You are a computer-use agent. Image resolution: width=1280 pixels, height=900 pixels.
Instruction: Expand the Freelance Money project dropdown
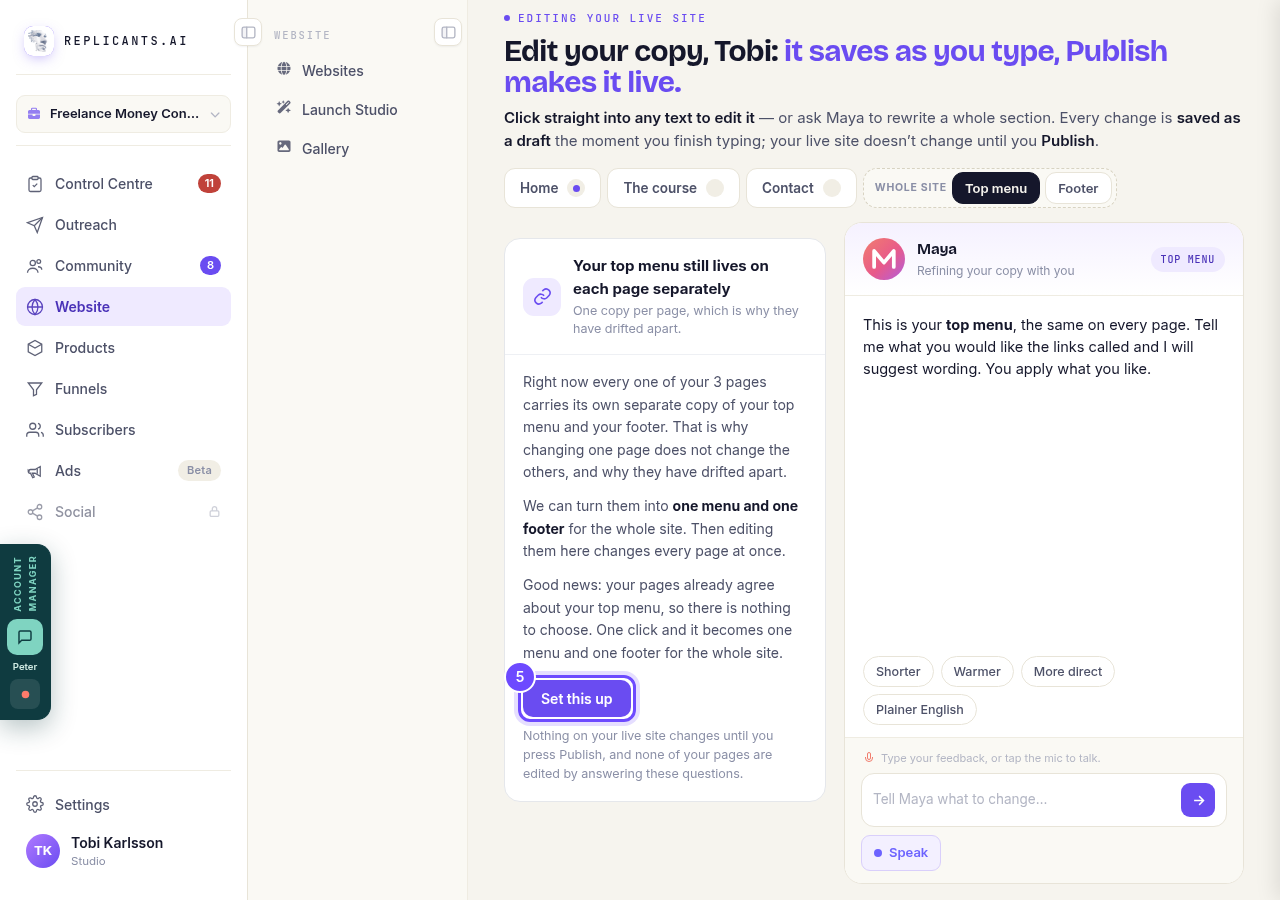pyautogui.click(x=123, y=114)
